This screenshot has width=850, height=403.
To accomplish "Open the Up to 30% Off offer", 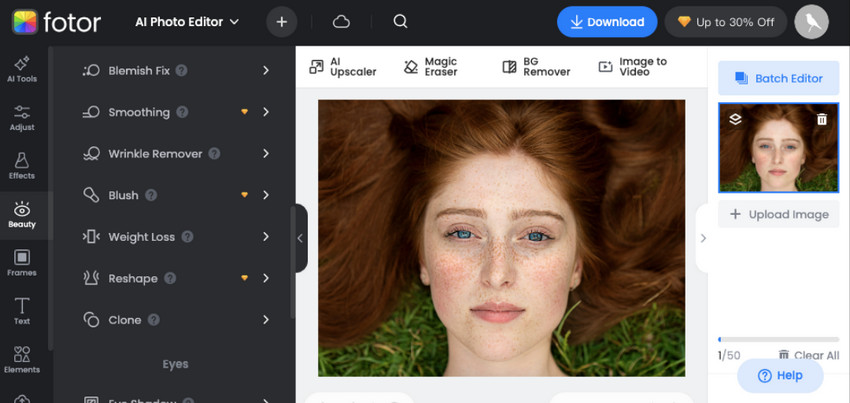I will [x=726, y=22].
